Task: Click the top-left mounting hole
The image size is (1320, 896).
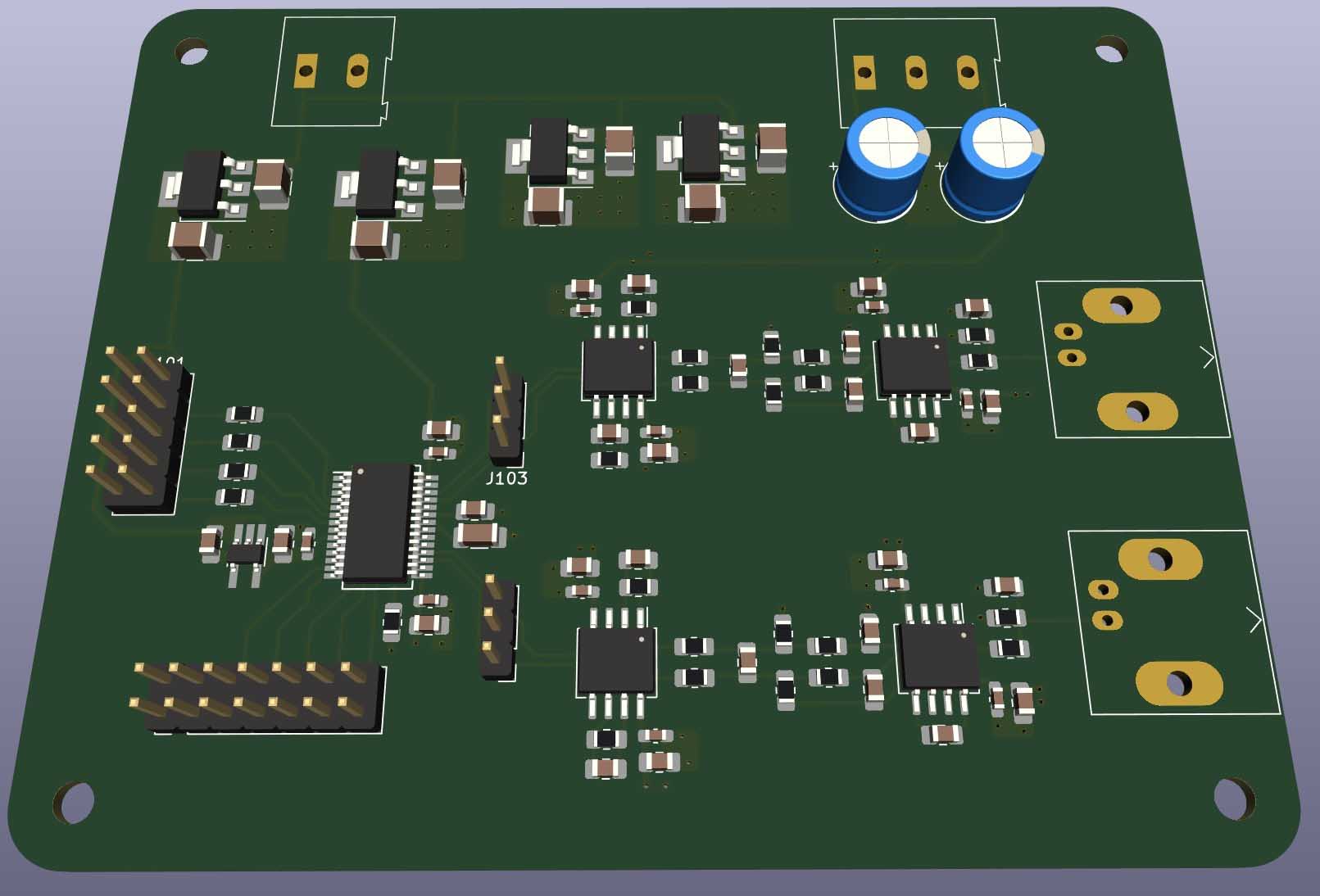Action: (x=193, y=54)
